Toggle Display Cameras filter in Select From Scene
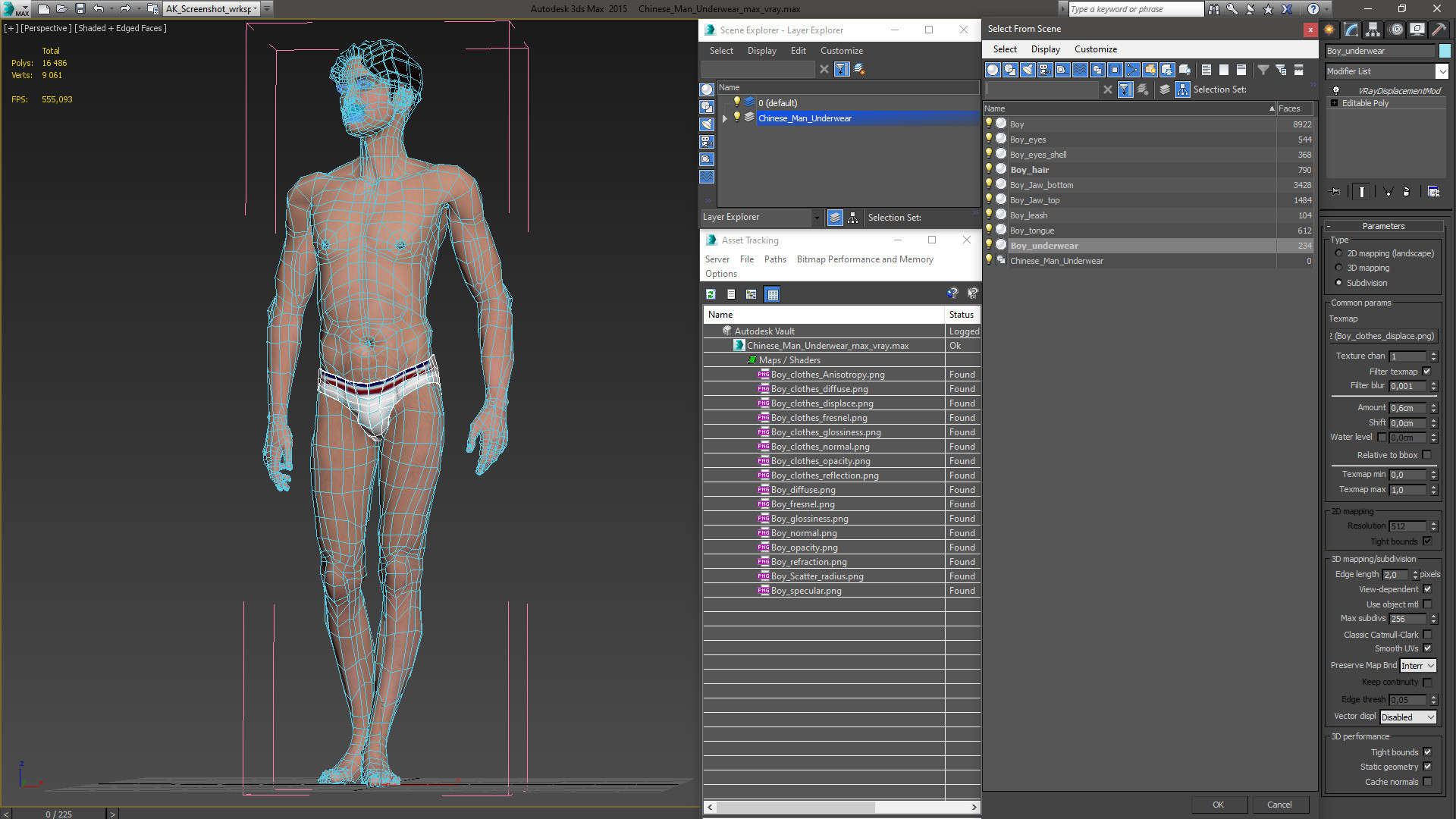This screenshot has width=1456, height=819. [x=1045, y=70]
